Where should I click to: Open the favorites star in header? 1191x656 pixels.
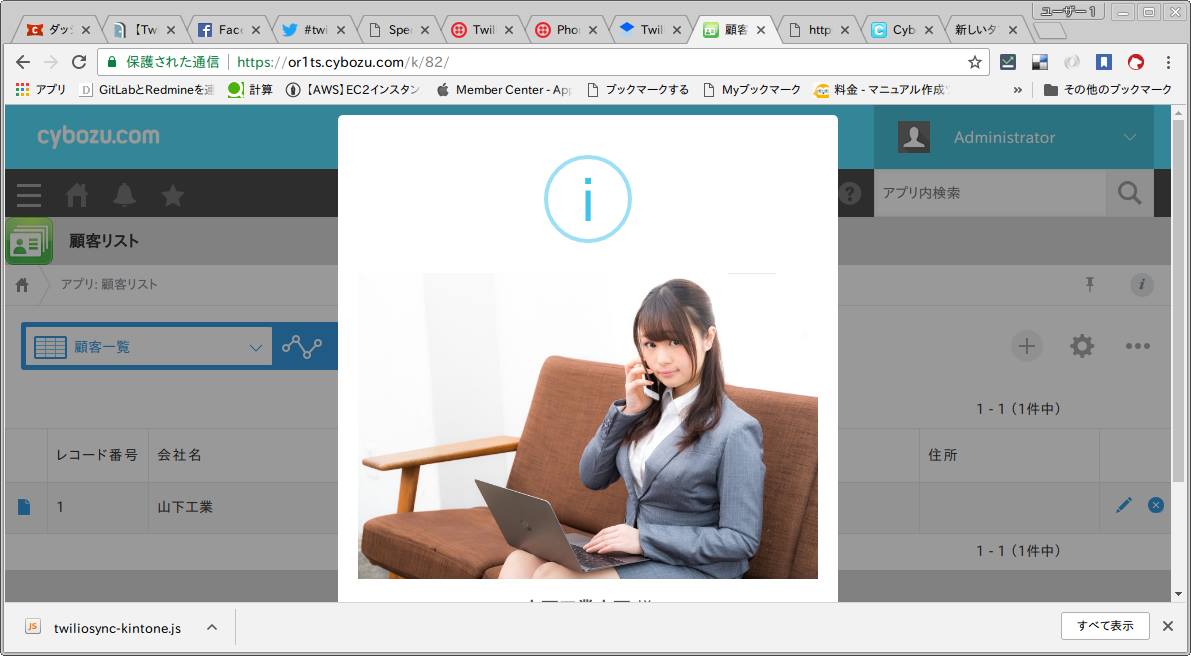[x=172, y=195]
